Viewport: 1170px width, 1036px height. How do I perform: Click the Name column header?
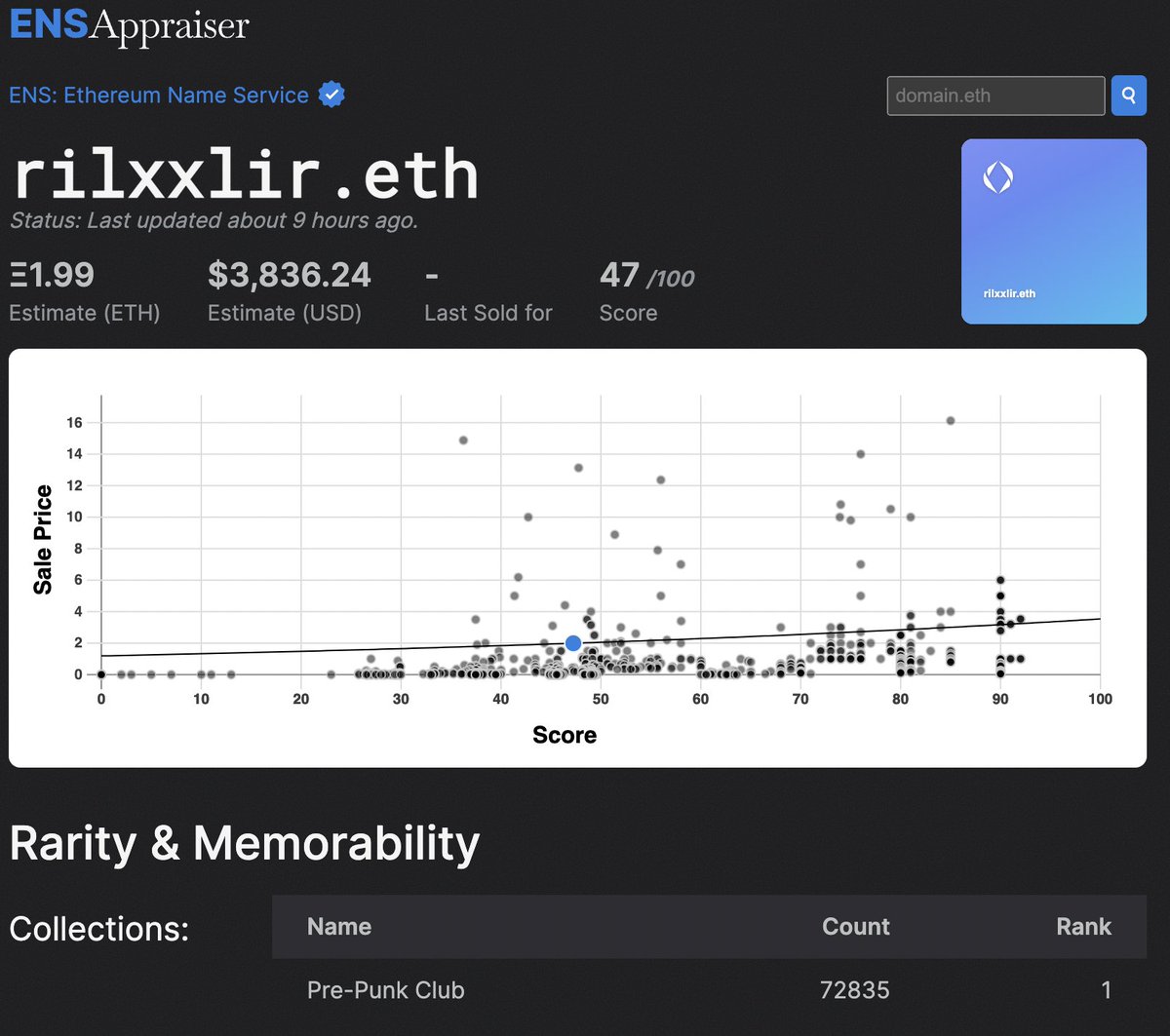(338, 927)
